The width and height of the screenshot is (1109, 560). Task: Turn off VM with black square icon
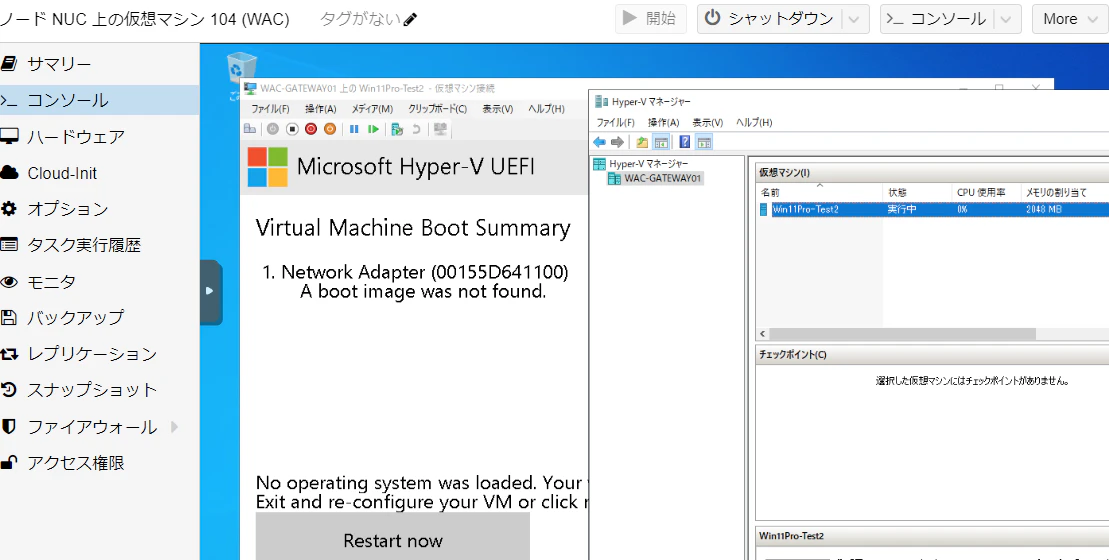click(x=292, y=129)
